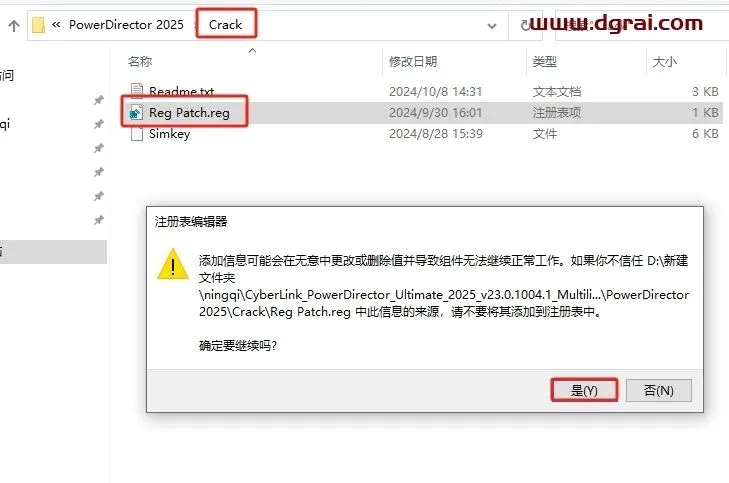The height and width of the screenshot is (483, 729).
Task: Confirm with the 是(Y) button
Action: coord(584,390)
